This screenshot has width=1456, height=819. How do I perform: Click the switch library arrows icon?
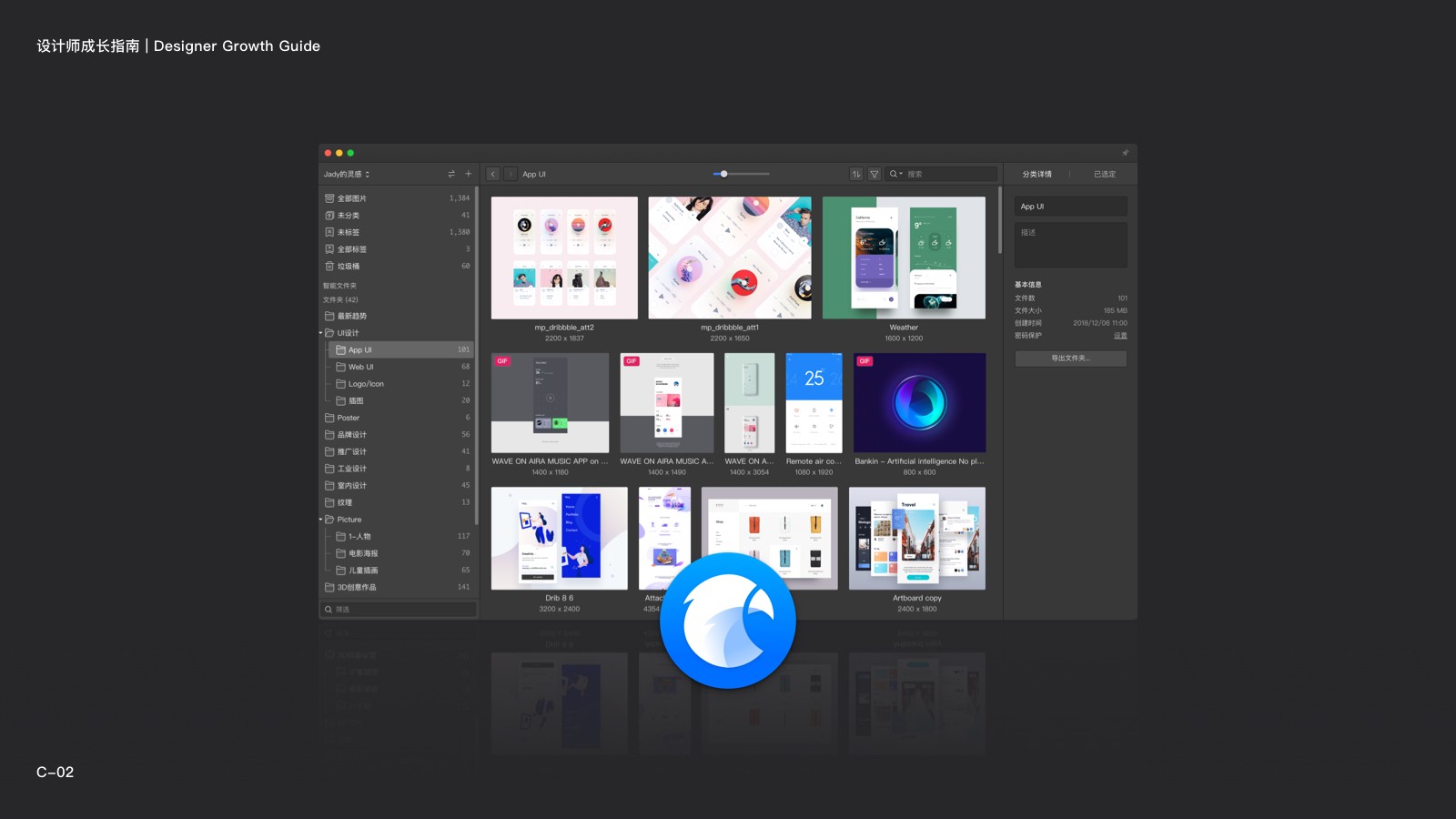(x=451, y=174)
